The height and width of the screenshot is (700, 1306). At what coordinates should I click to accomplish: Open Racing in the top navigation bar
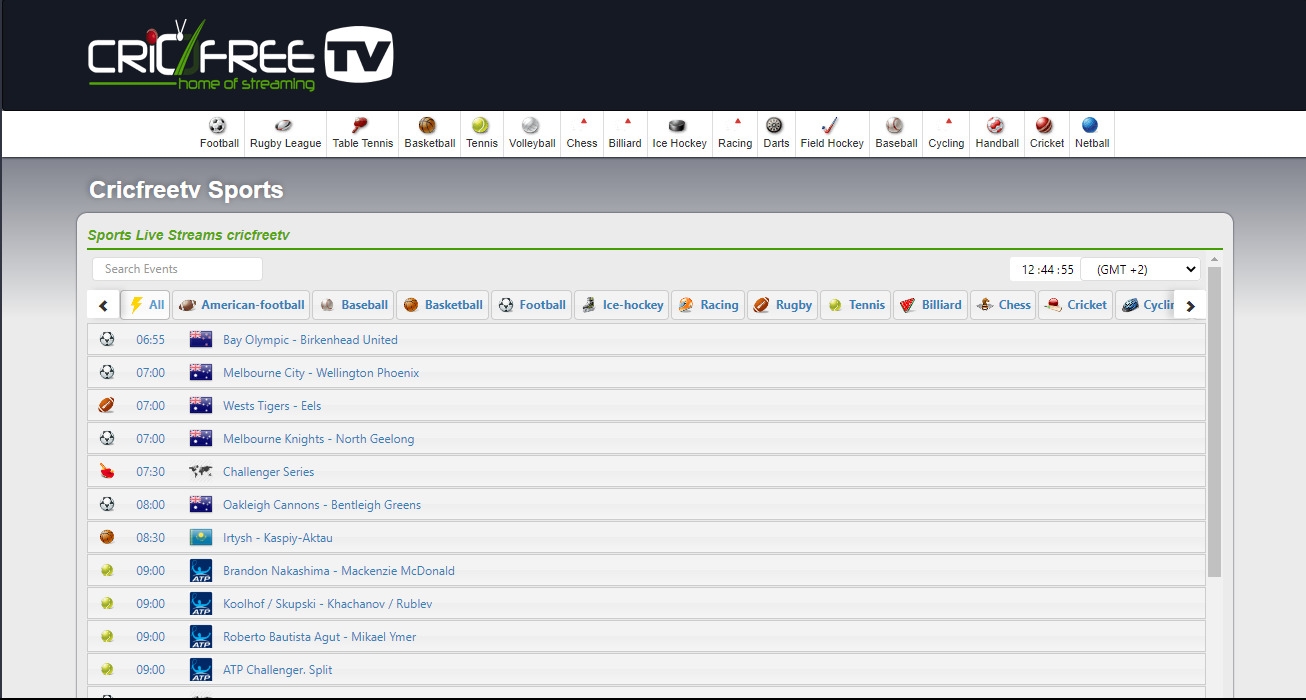[x=735, y=134]
